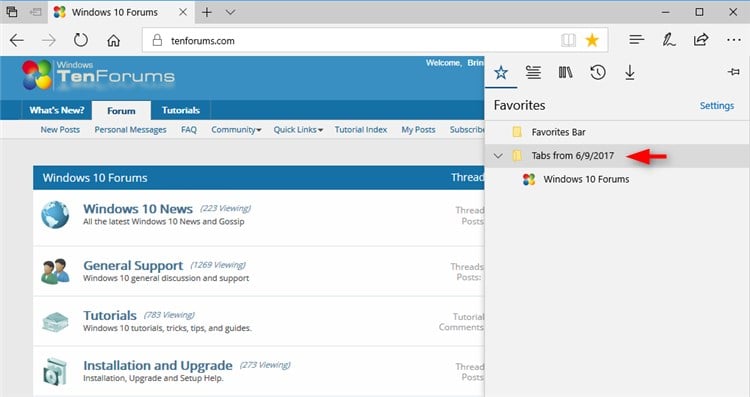The width and height of the screenshot is (750, 397).
Task: Switch to the Tutorials tab
Action: (x=181, y=110)
